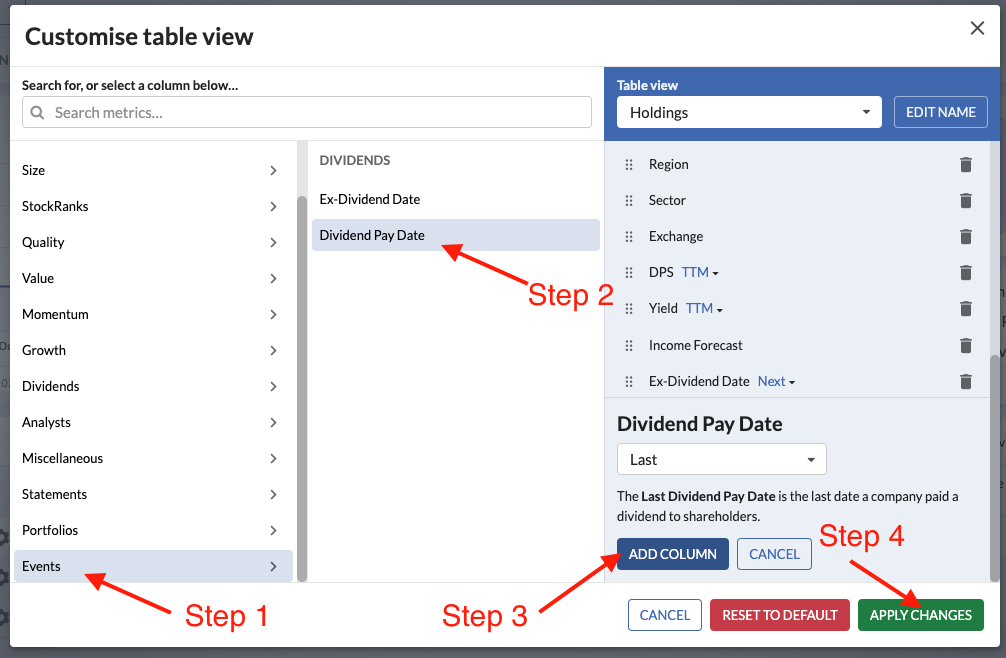
Task: Select Ex-Dividend Date metric
Action: 370,199
